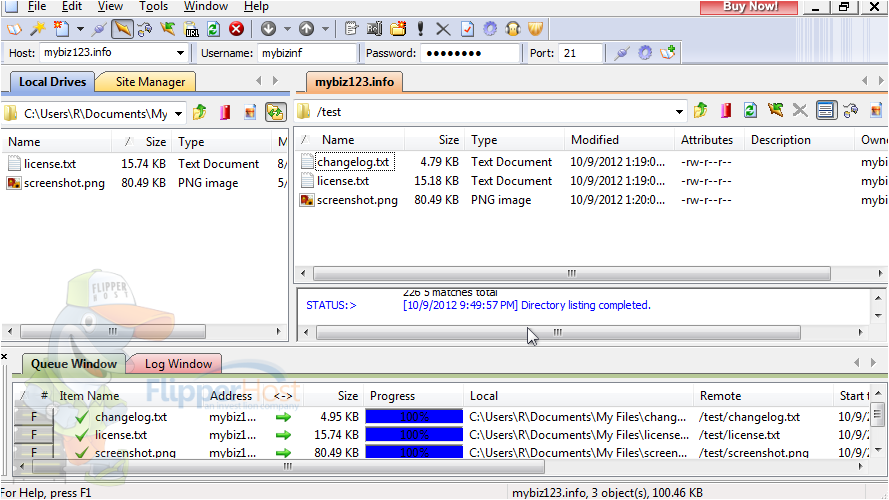
Task: Click the Download arrow icon in toolbar
Action: tap(269, 28)
